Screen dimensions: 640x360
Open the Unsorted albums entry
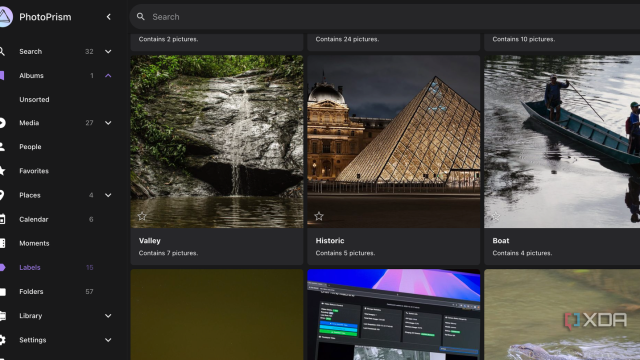(x=34, y=99)
